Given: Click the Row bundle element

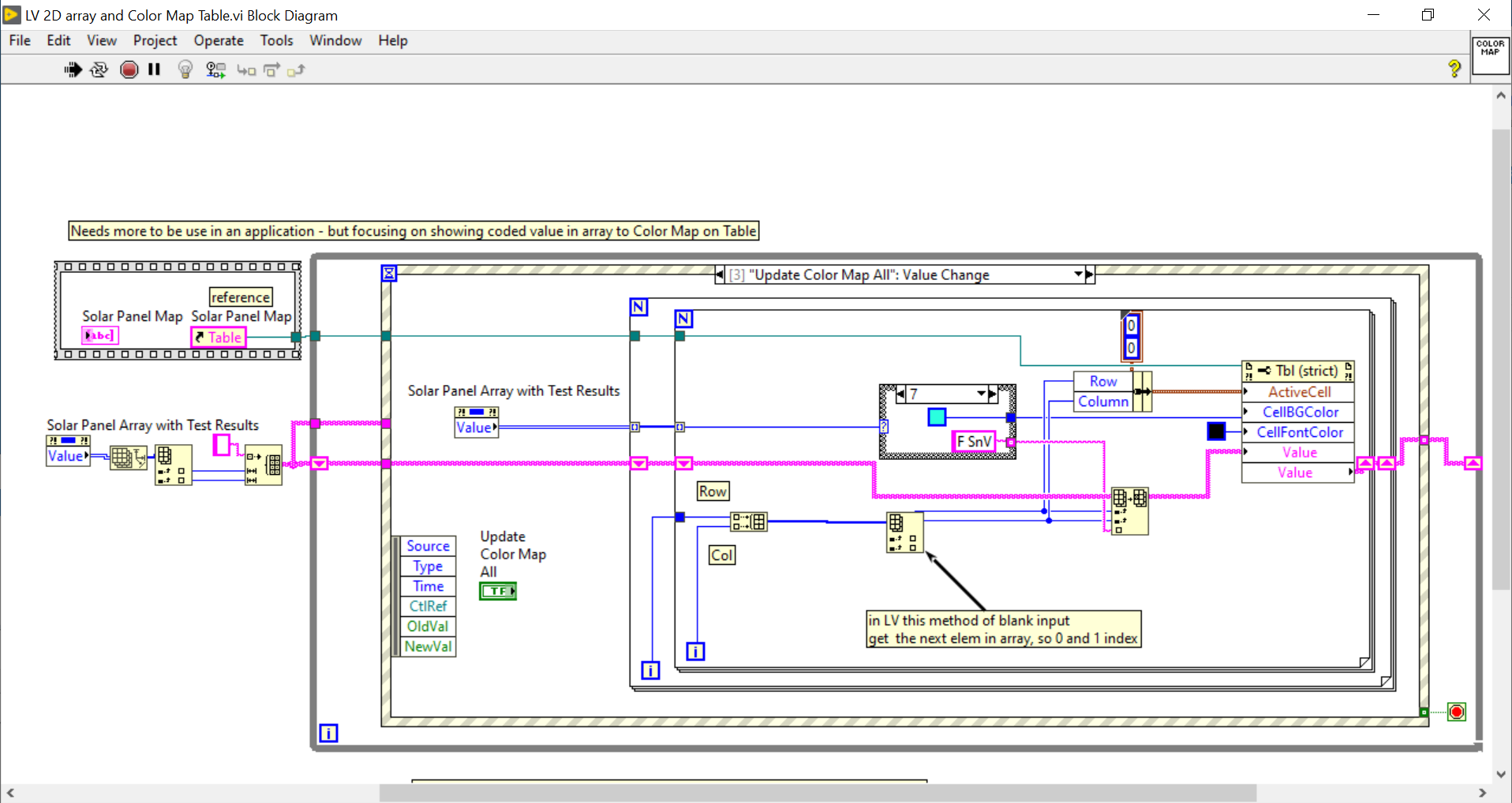Looking at the screenshot, I should [1102, 382].
